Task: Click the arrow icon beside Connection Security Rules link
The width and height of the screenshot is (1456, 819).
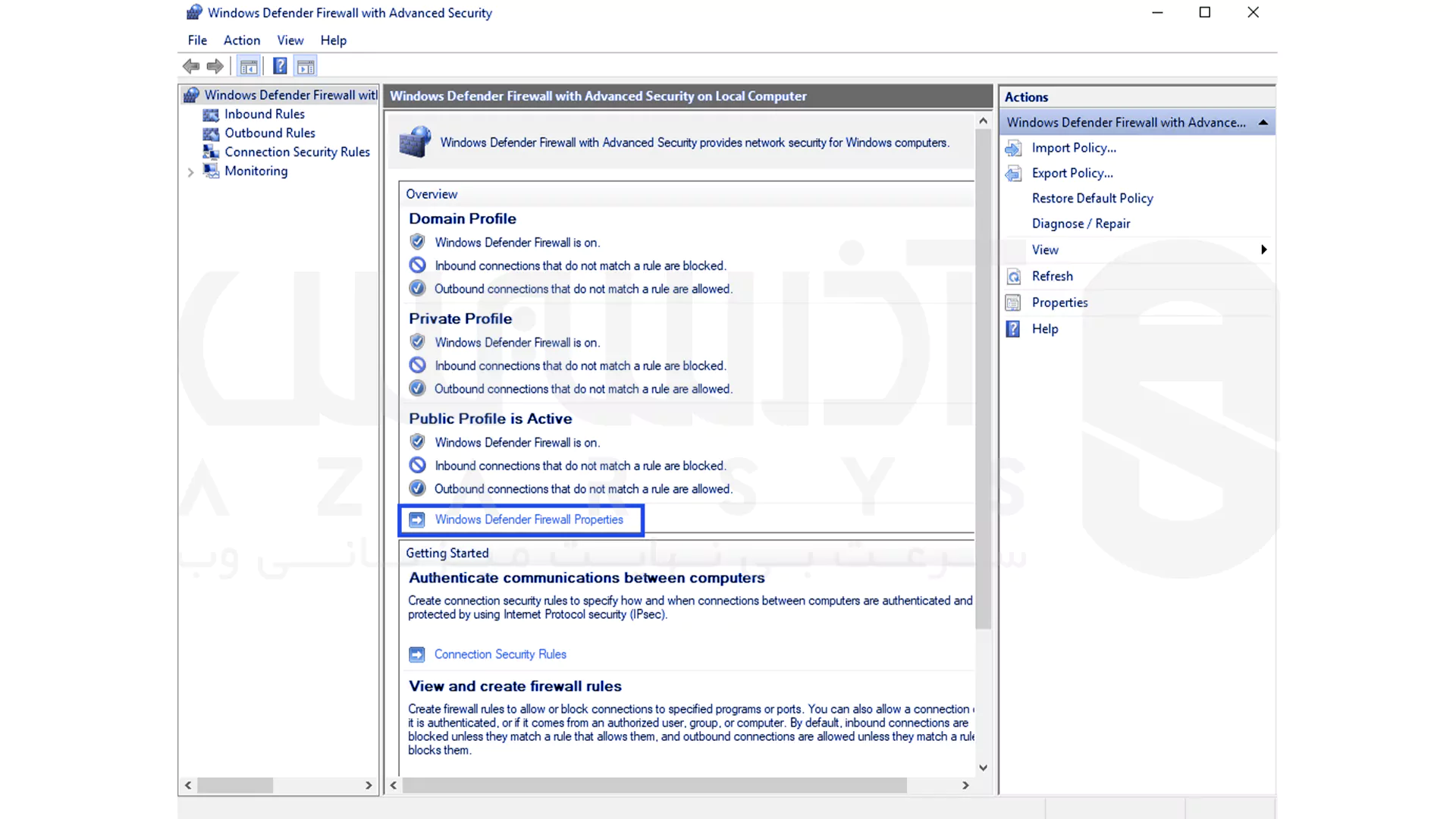Action: coord(417,654)
